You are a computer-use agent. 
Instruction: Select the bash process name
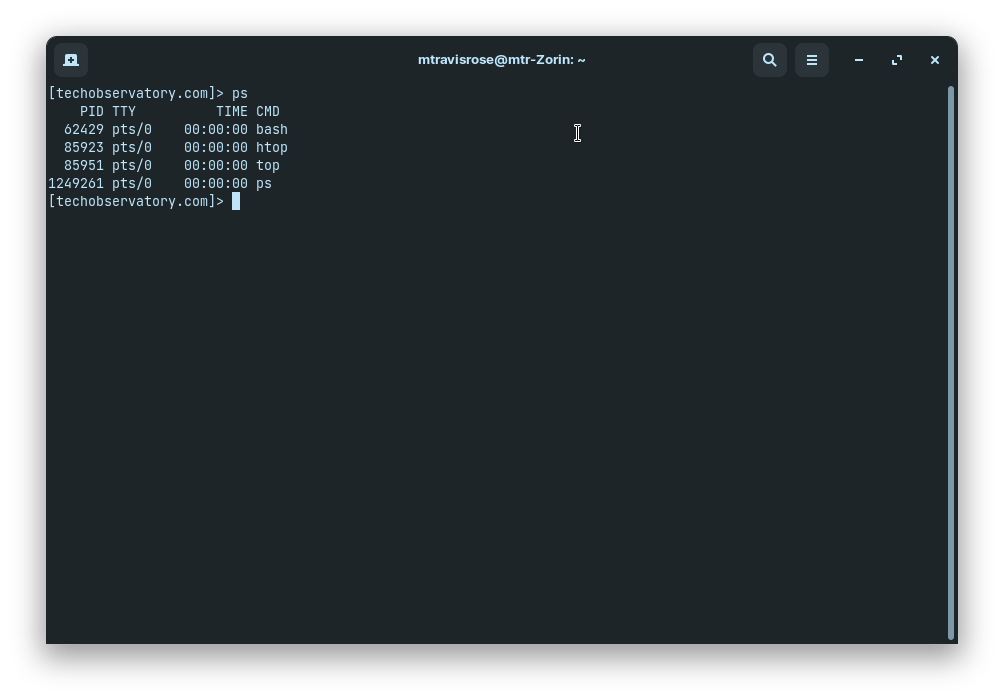coord(272,129)
